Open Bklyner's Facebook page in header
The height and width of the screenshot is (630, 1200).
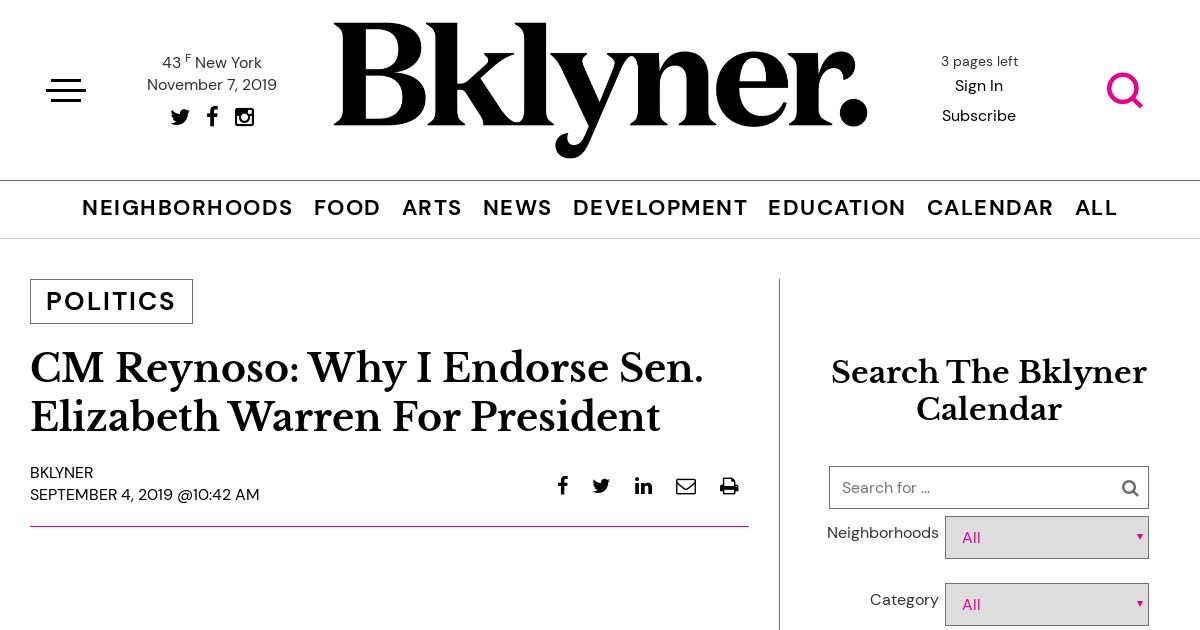coord(212,116)
